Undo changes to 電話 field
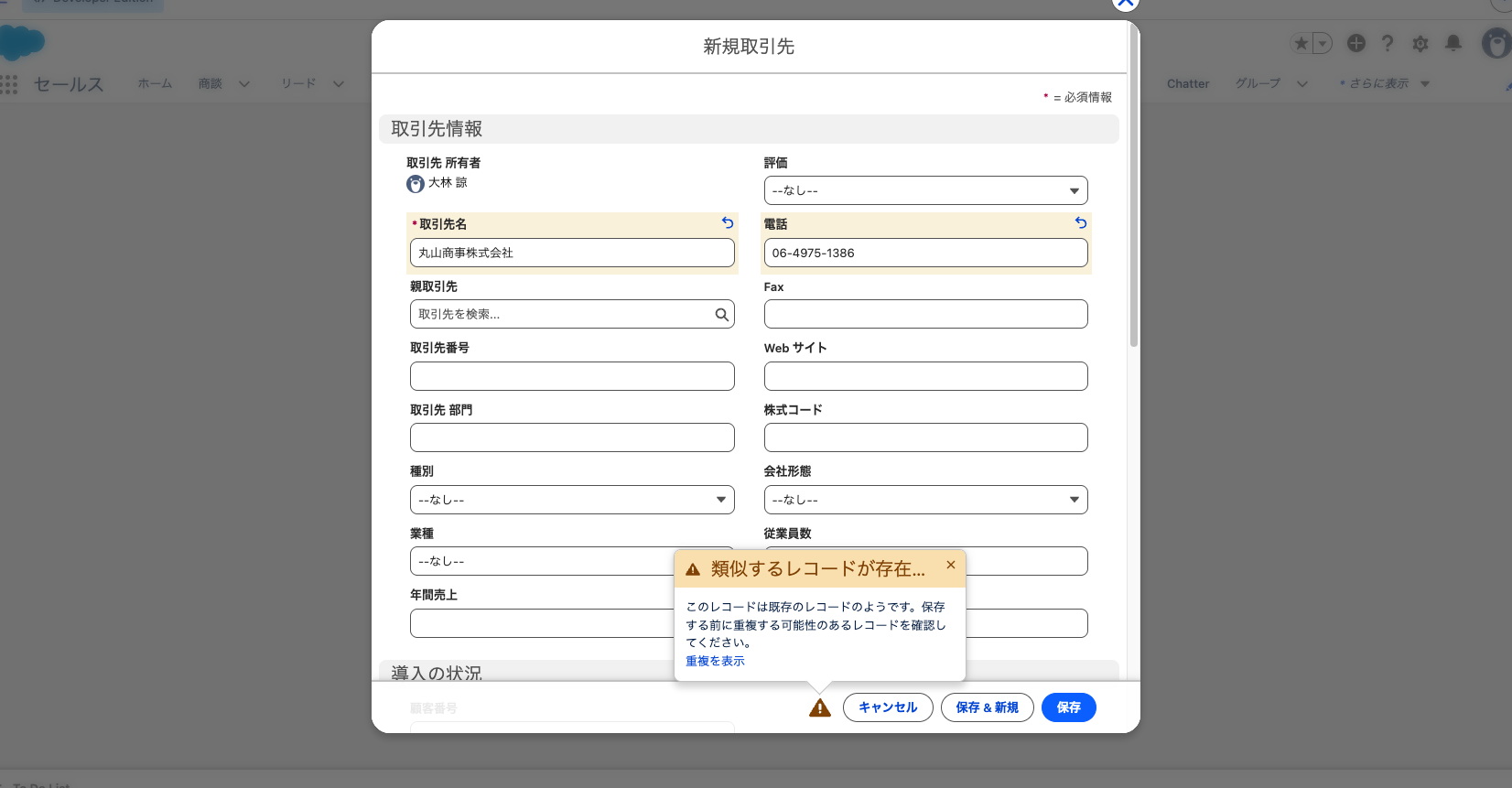 coord(1081,222)
